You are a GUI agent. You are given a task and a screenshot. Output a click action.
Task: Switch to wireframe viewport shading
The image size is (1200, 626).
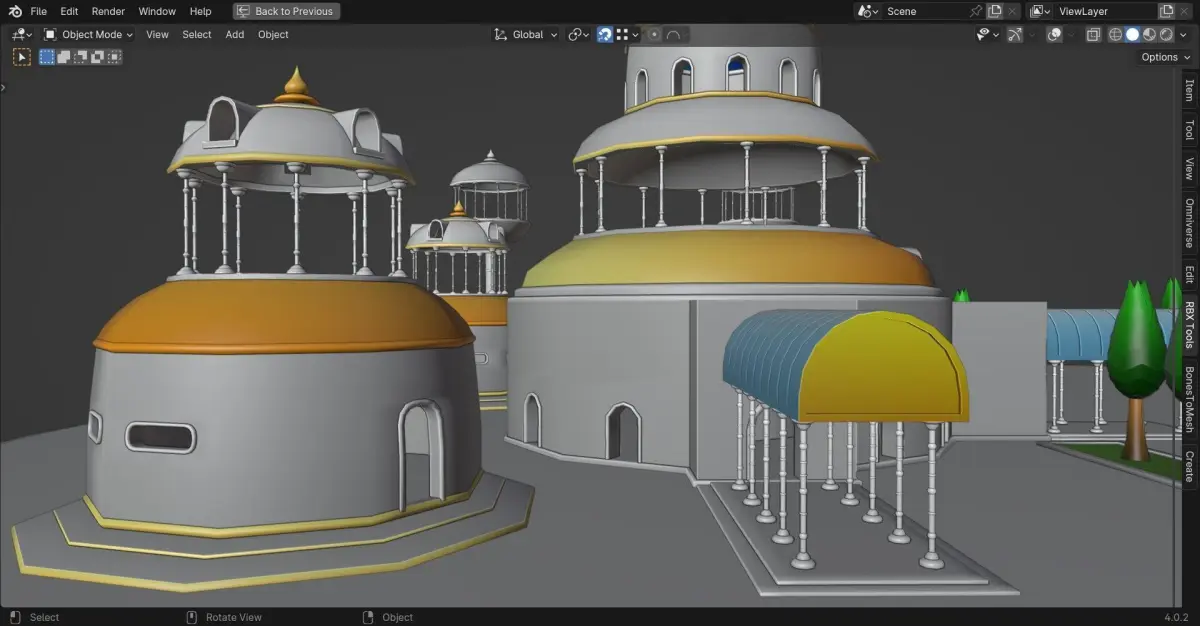tap(1115, 34)
